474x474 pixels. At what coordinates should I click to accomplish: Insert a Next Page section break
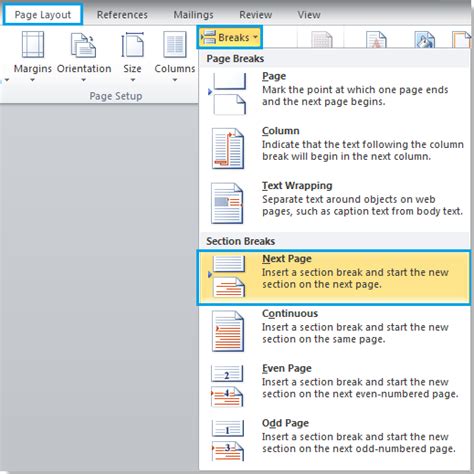point(333,277)
